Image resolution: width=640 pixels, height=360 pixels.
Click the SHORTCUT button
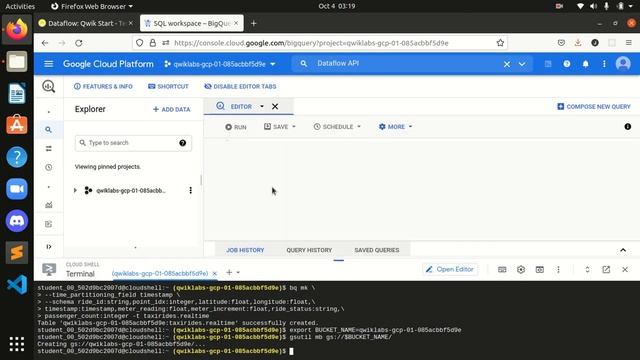(x=168, y=87)
